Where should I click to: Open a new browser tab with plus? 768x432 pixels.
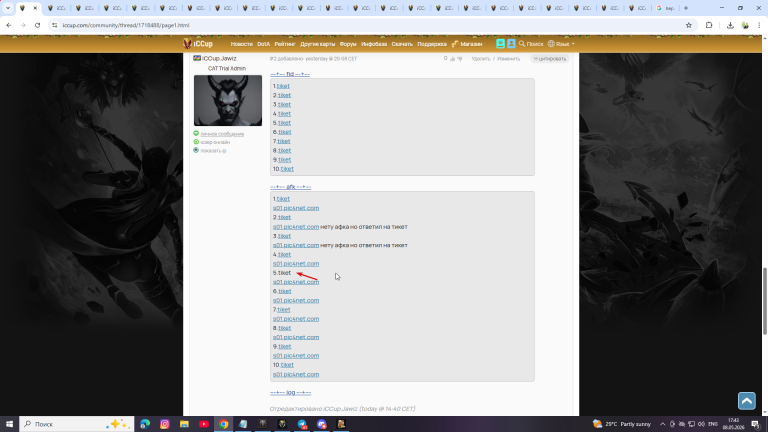(x=686, y=8)
